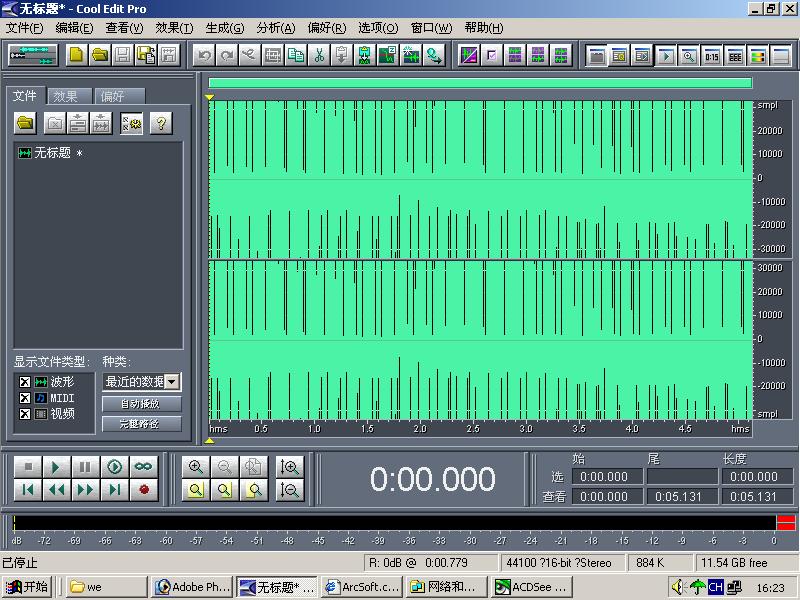Screen dimensions: 800x600
Task: Click the Stop button
Action: coord(28,467)
